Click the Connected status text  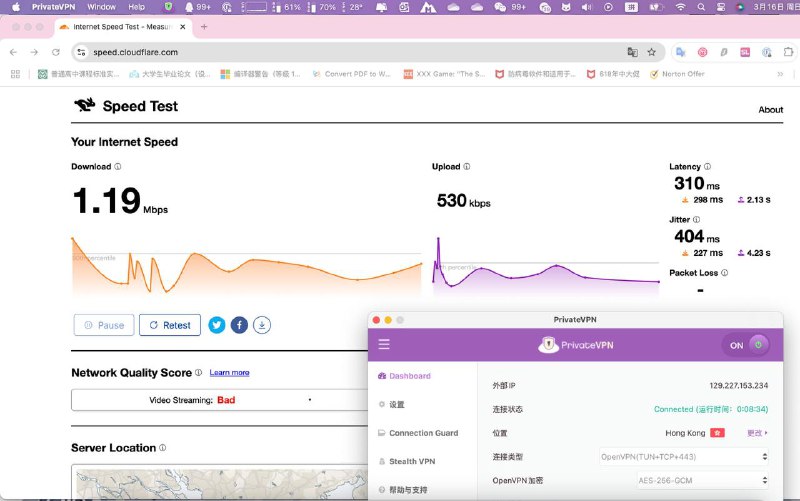pyautogui.click(x=711, y=409)
